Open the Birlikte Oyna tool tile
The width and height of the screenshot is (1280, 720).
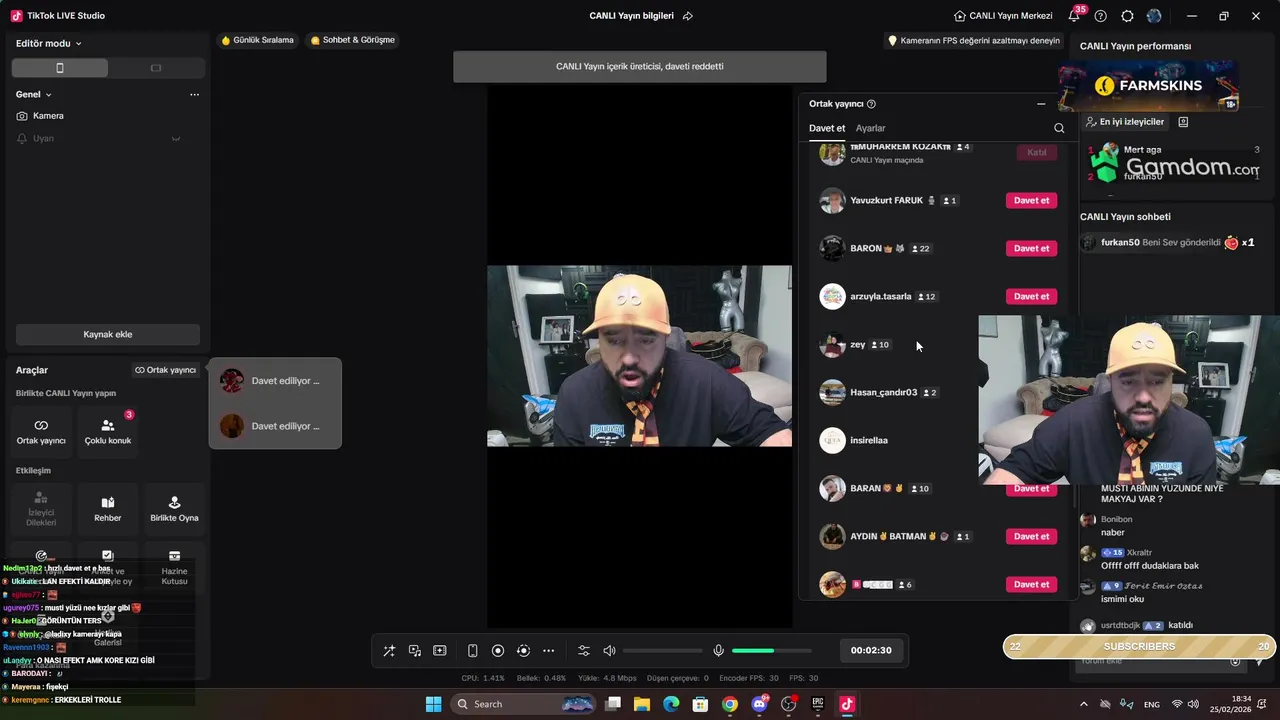tap(174, 509)
